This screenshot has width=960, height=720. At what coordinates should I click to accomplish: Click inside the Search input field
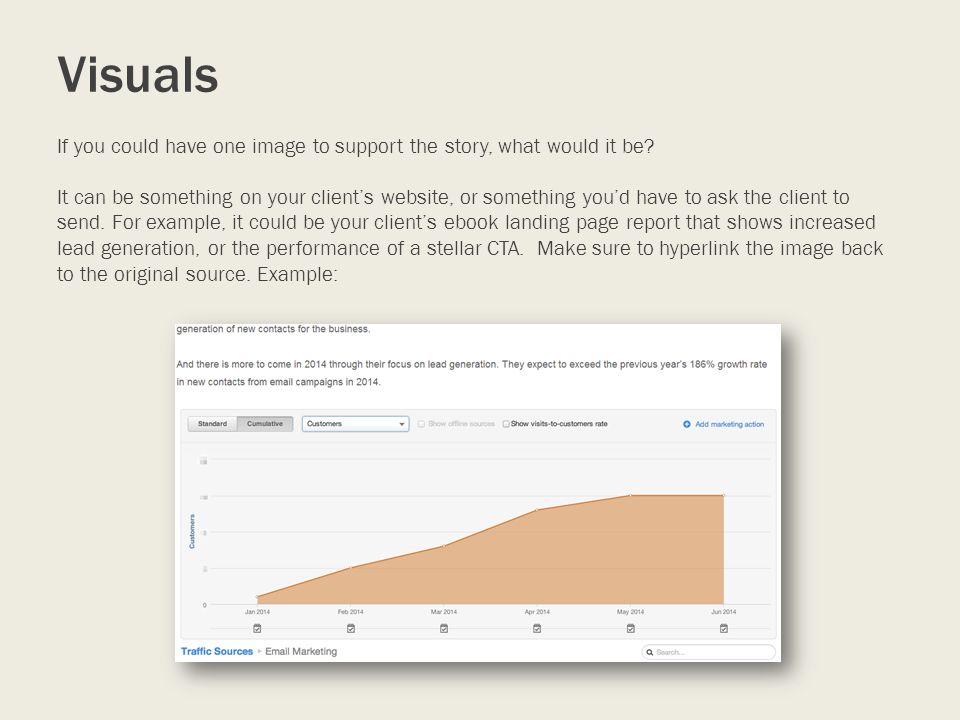pos(708,652)
